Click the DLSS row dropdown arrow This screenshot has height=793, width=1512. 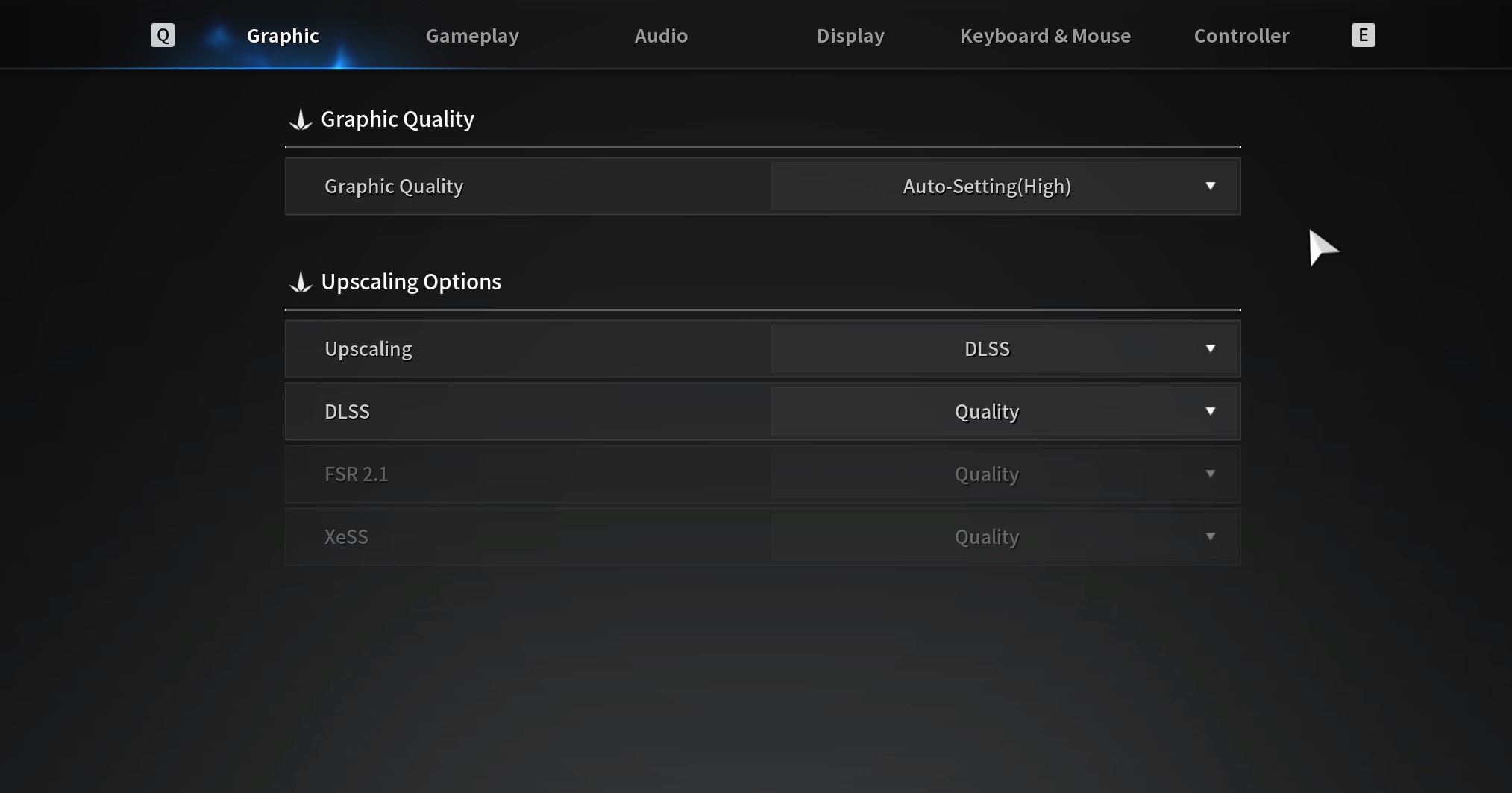pos(1210,411)
